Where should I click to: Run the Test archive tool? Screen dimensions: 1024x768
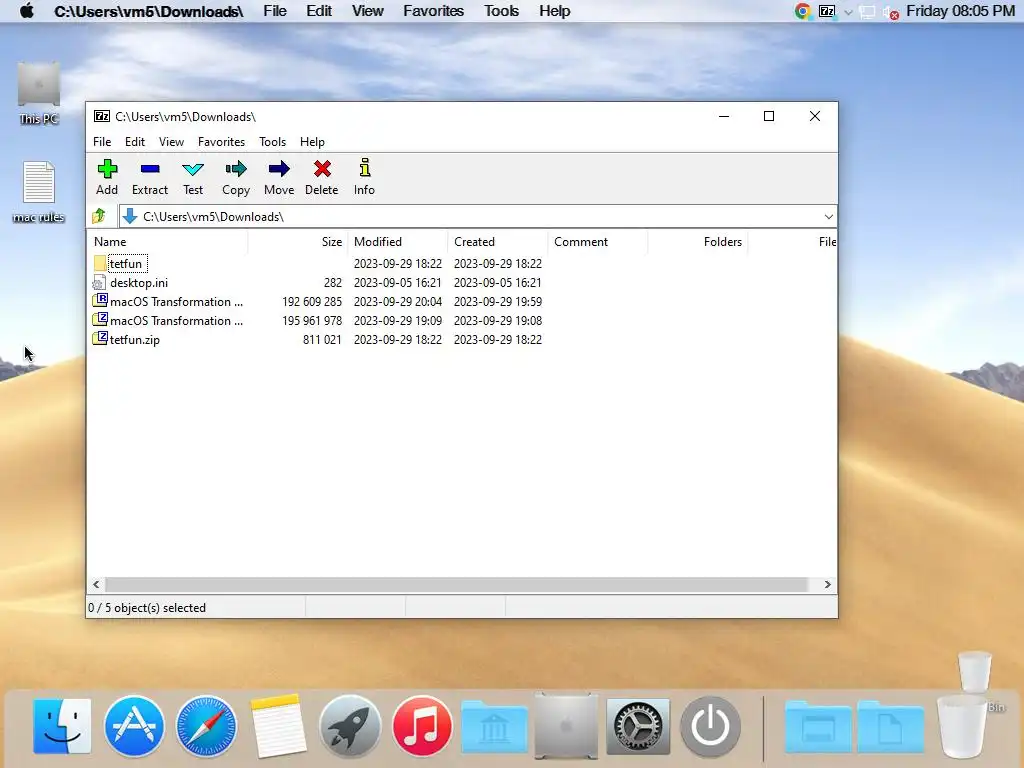(193, 177)
